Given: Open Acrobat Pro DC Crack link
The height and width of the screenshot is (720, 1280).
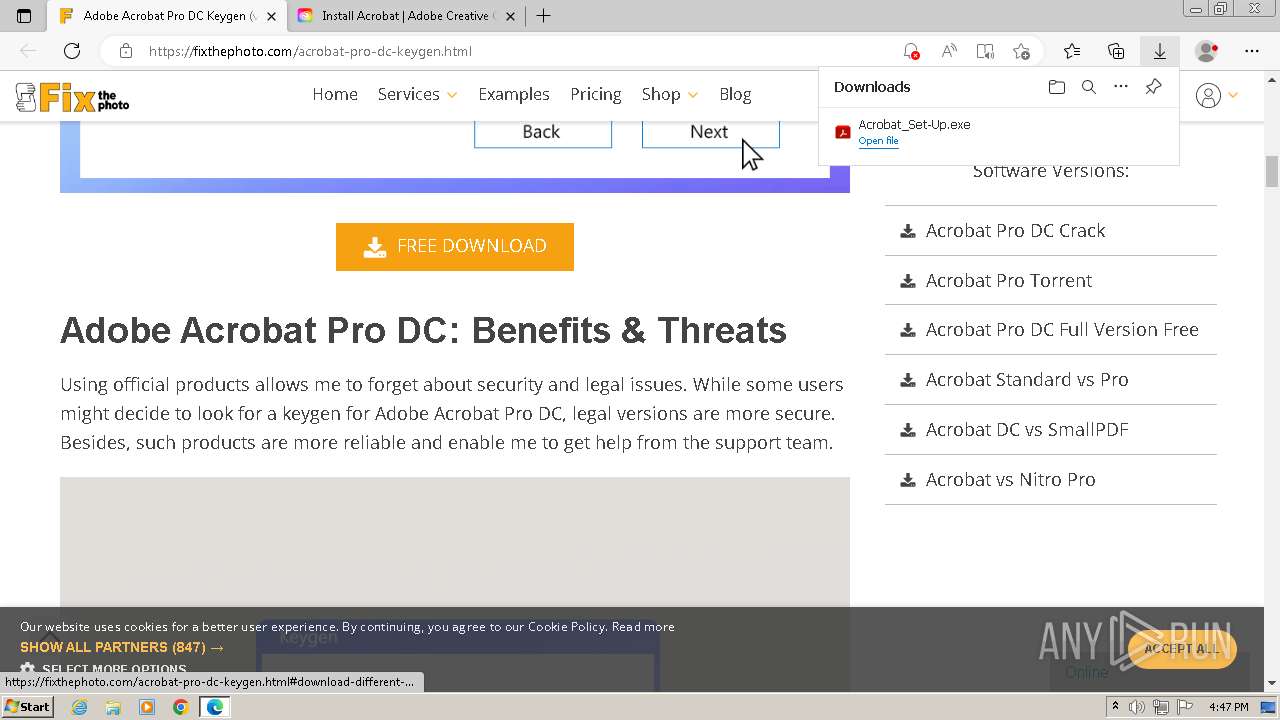Looking at the screenshot, I should click(1016, 230).
